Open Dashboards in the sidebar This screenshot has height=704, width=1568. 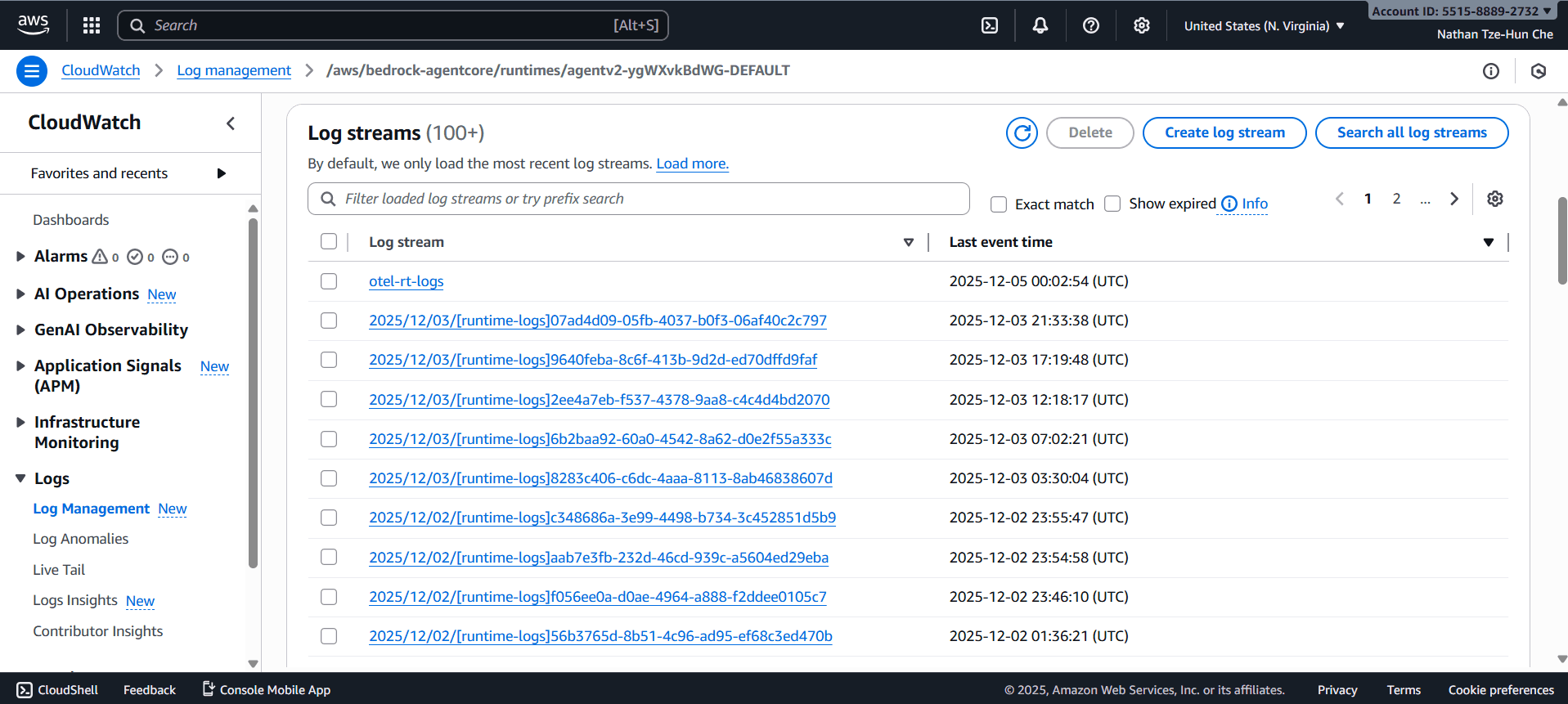tap(70, 220)
